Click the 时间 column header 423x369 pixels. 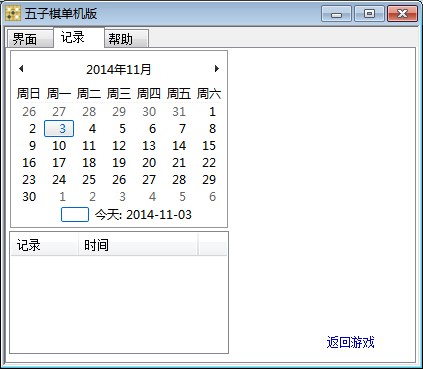[138, 245]
